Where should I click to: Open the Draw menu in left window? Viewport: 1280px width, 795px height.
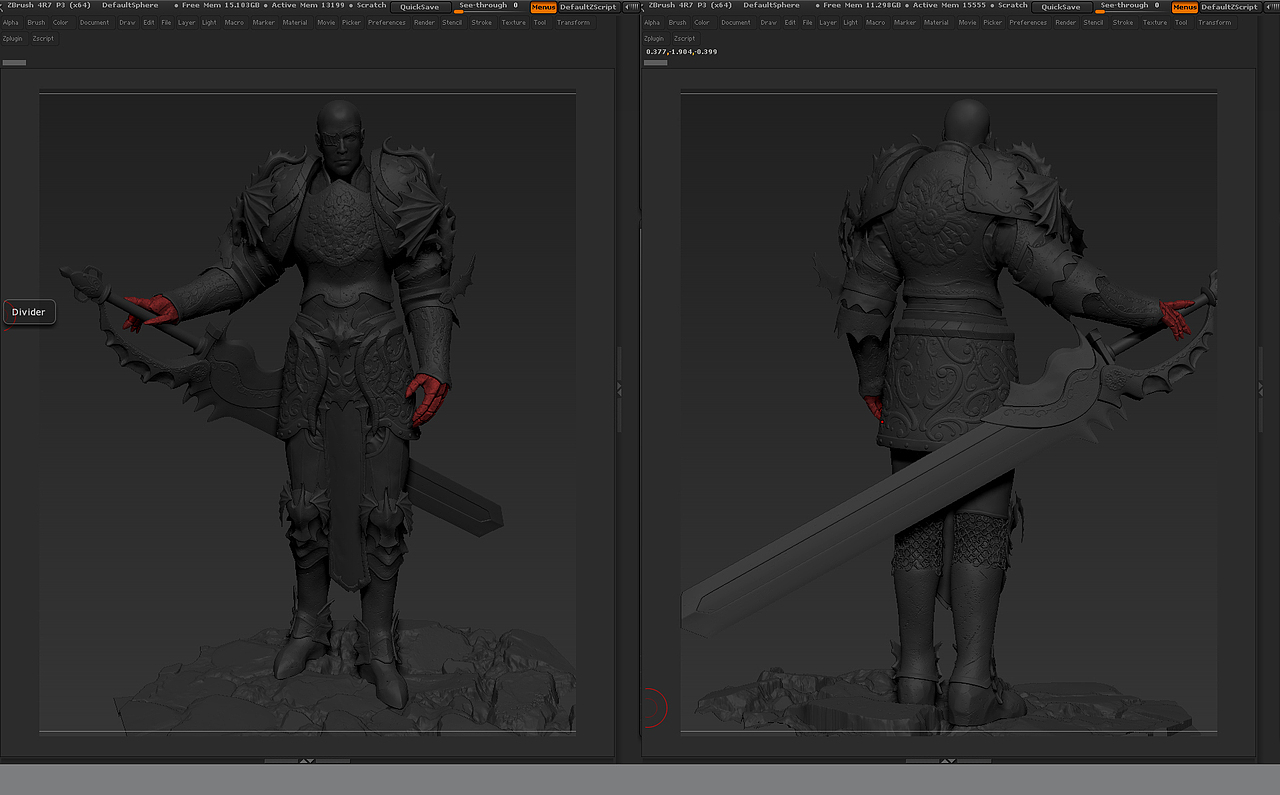127,22
